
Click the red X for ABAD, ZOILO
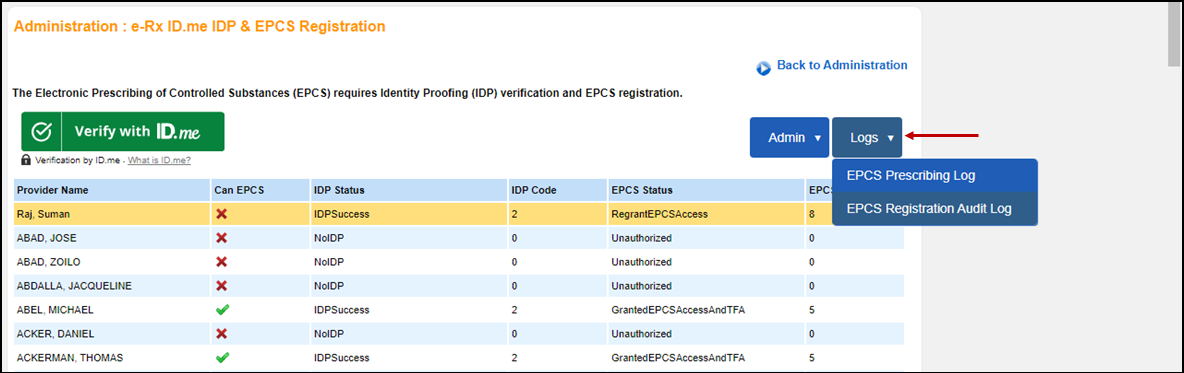pyautogui.click(x=222, y=262)
